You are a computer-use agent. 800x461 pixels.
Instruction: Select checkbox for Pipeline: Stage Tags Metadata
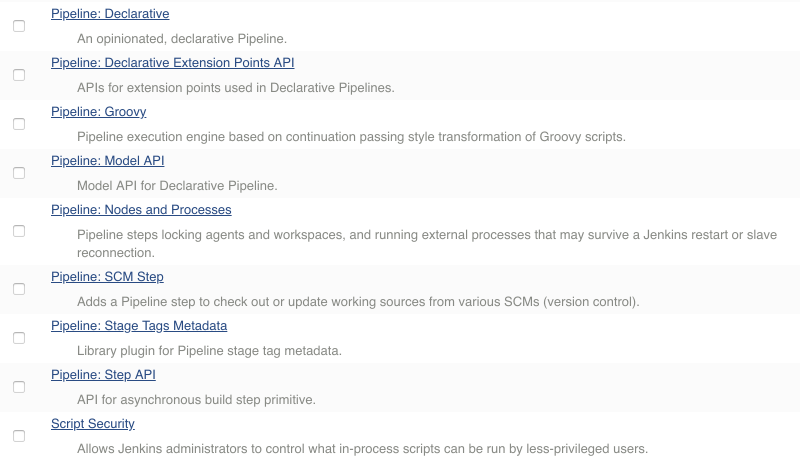19,338
